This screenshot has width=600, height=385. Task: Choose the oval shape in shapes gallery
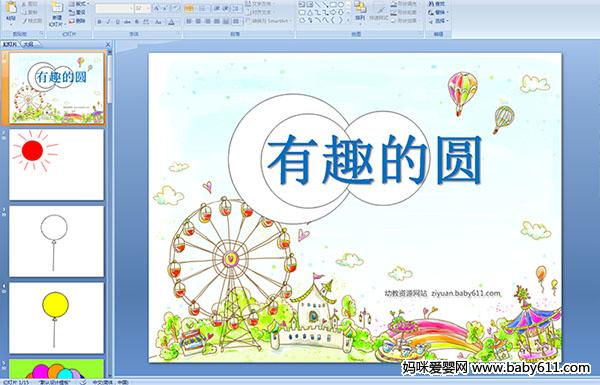[x=341, y=5]
